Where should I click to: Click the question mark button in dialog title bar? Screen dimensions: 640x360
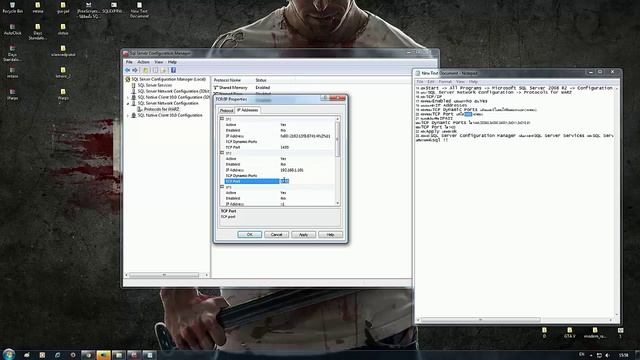tap(324, 98)
